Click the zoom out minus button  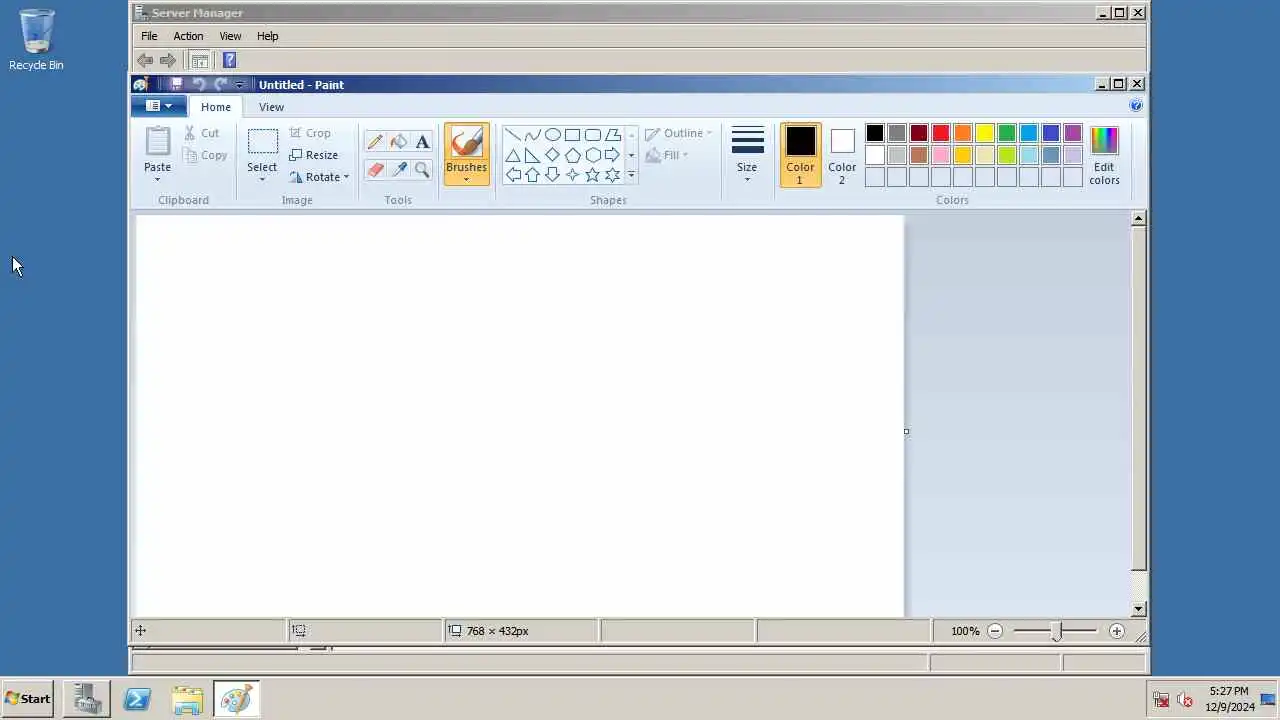994,631
